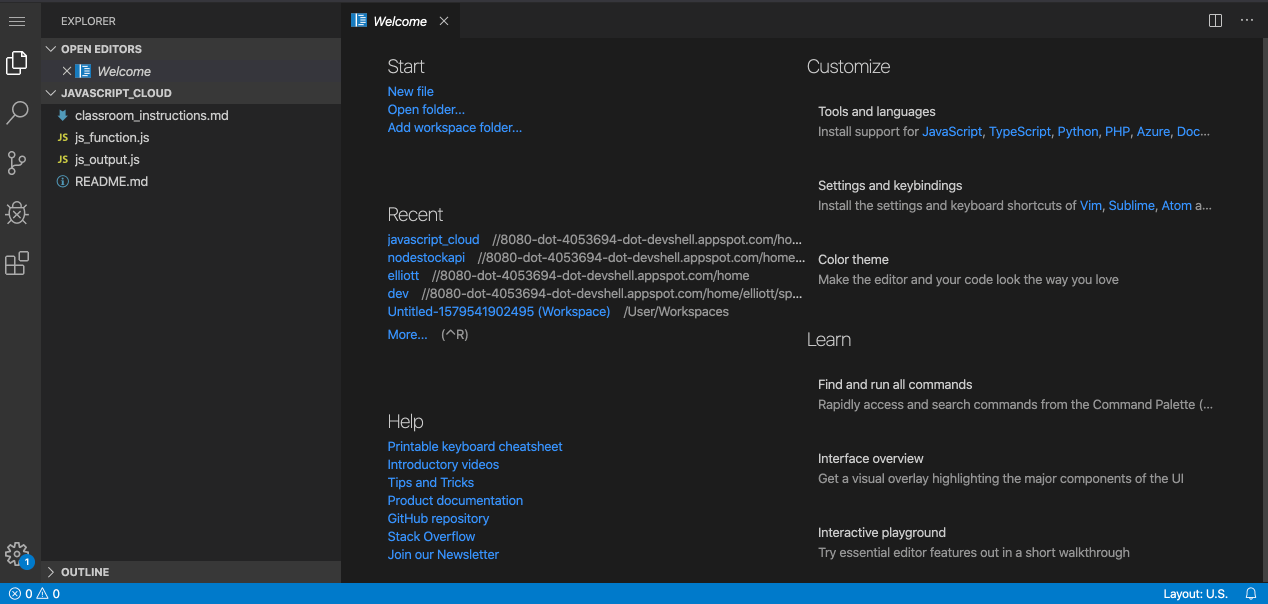Viewport: 1268px width, 604px height.
Task: Install Sublime keybindings link
Action: click(1131, 205)
